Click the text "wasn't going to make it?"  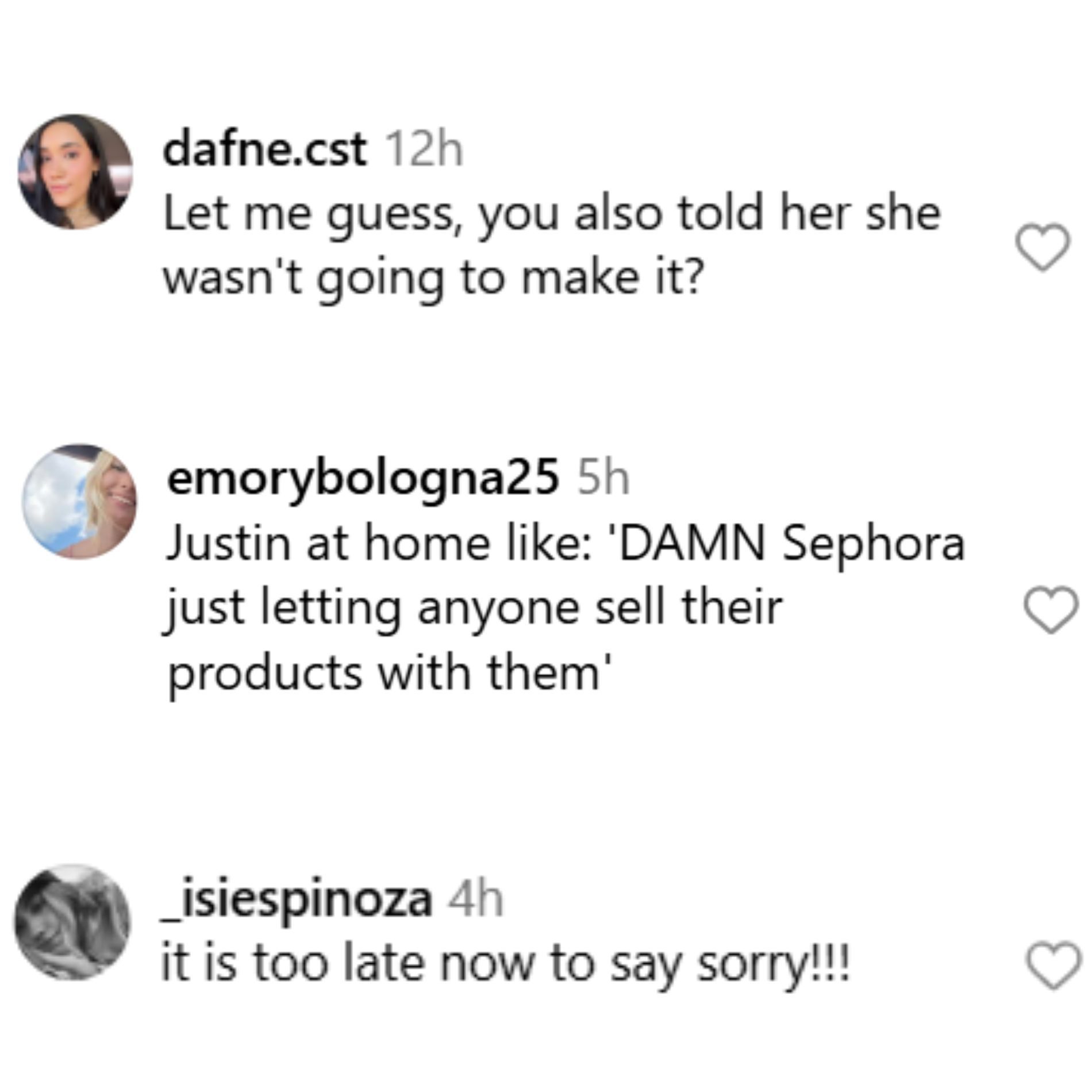pos(433,278)
